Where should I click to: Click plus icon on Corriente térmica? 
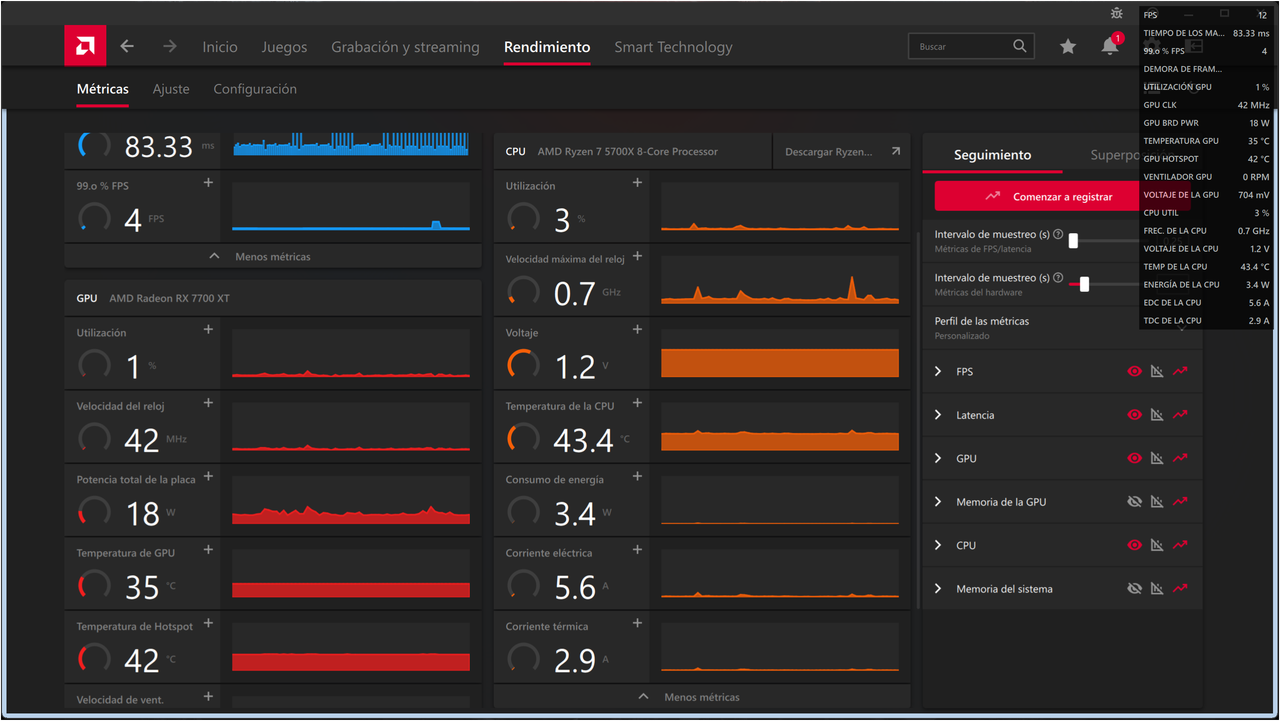[637, 623]
